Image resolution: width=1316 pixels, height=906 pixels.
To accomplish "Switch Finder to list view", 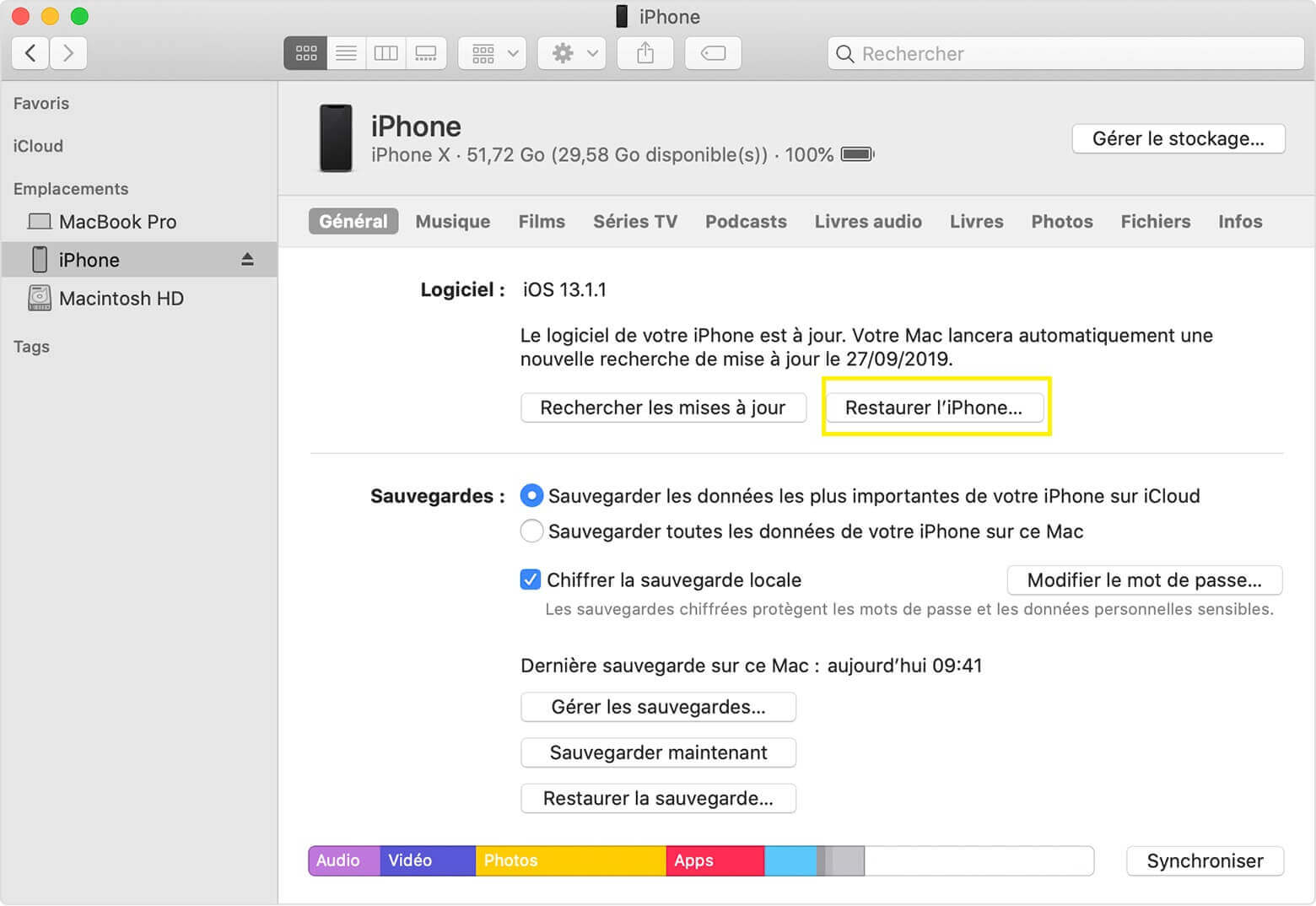I will [x=345, y=53].
